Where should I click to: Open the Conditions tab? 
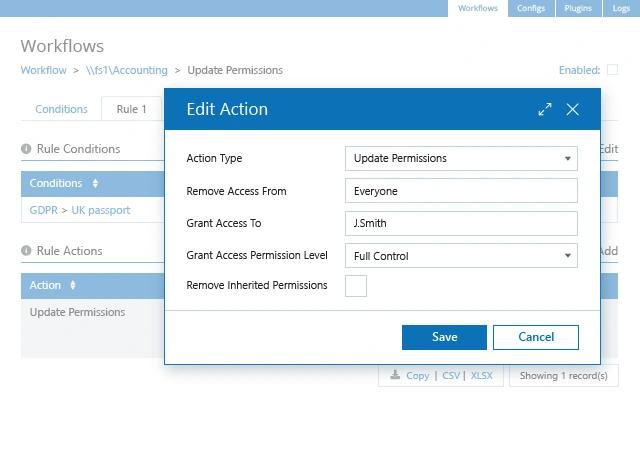point(61,109)
